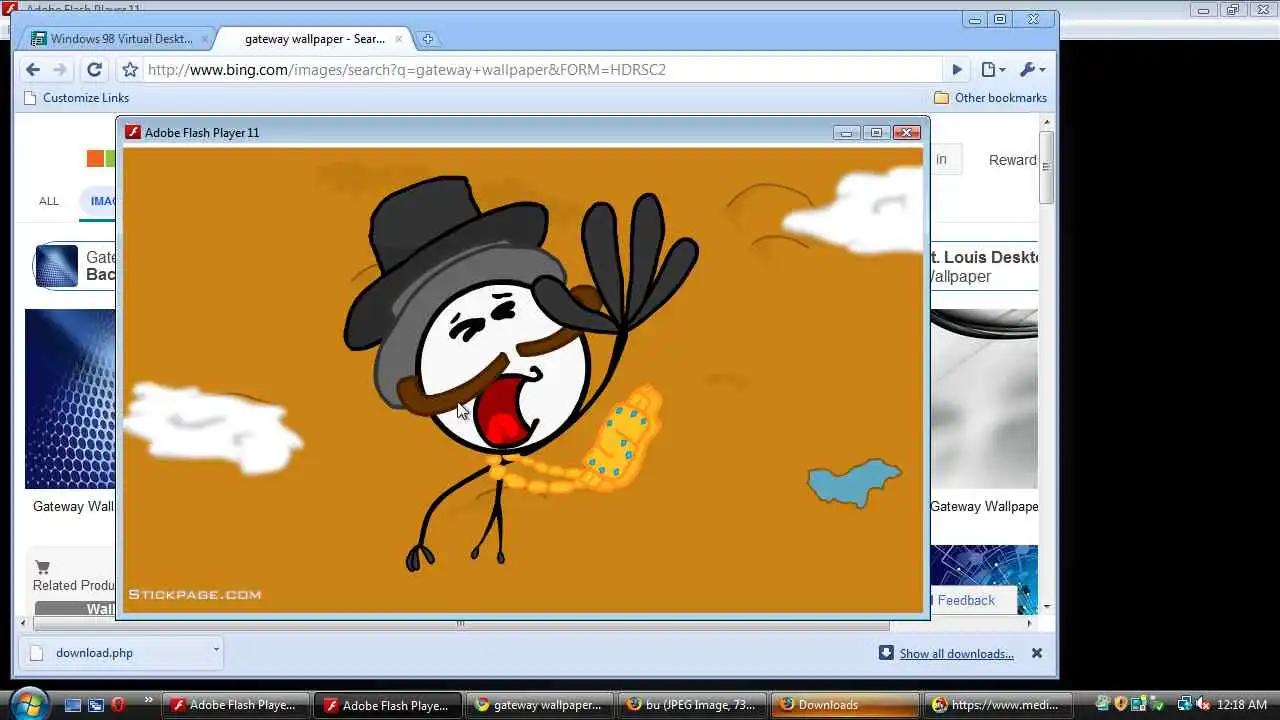Open the Other bookmarks folder
This screenshot has height=720, width=1280.
(x=990, y=97)
